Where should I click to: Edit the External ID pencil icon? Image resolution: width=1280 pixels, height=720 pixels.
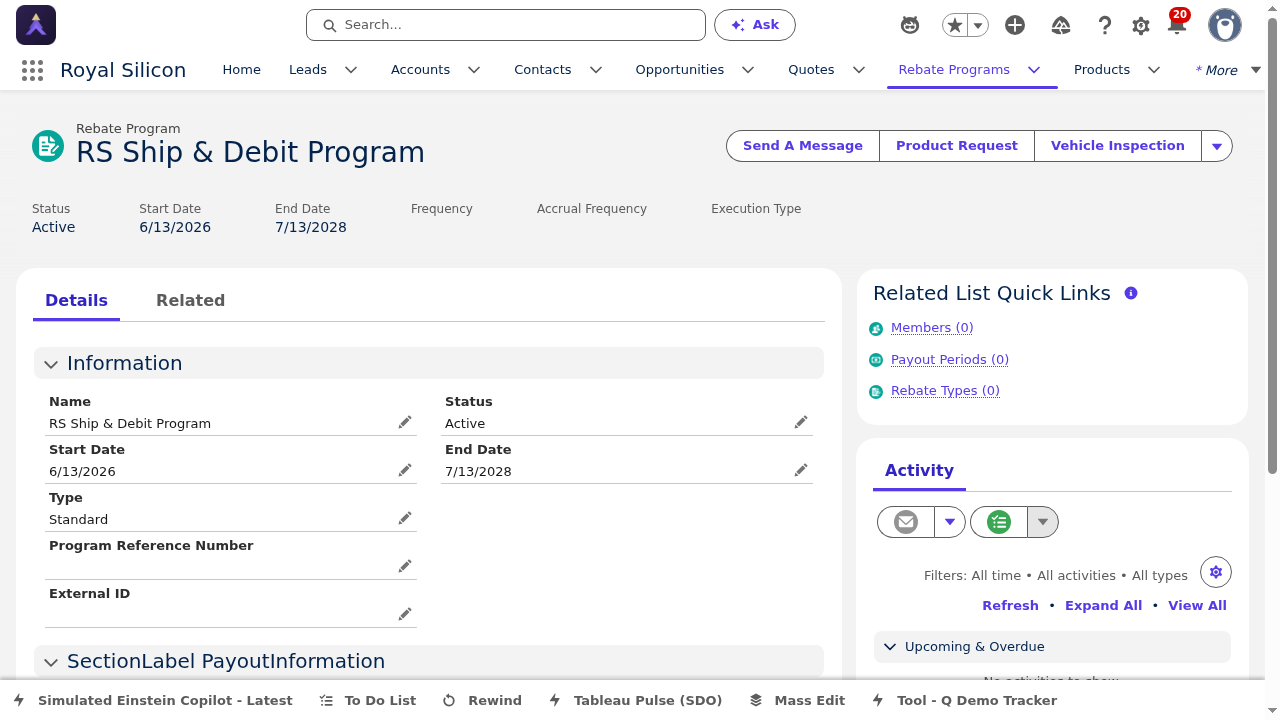[x=405, y=614]
